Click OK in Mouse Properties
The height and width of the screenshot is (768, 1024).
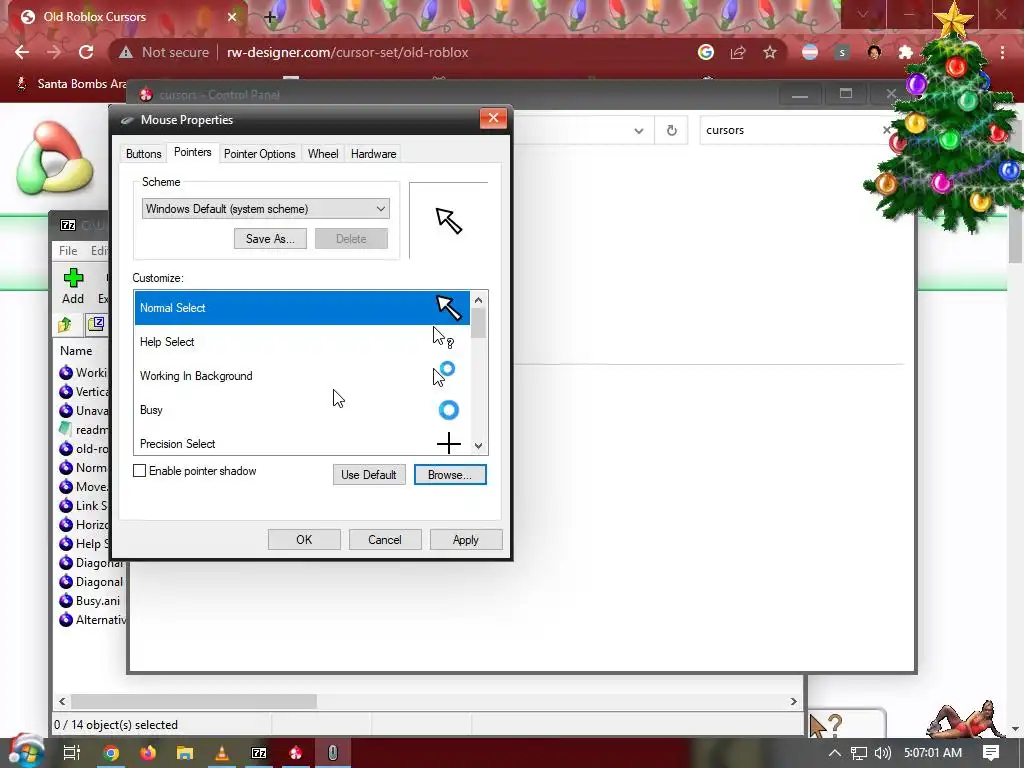304,539
